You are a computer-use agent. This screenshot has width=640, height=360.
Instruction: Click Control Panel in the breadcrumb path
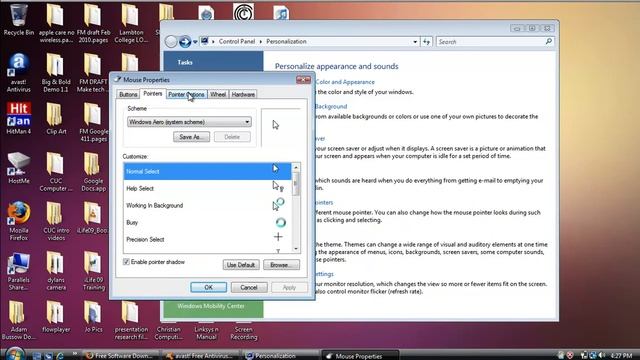tap(237, 42)
